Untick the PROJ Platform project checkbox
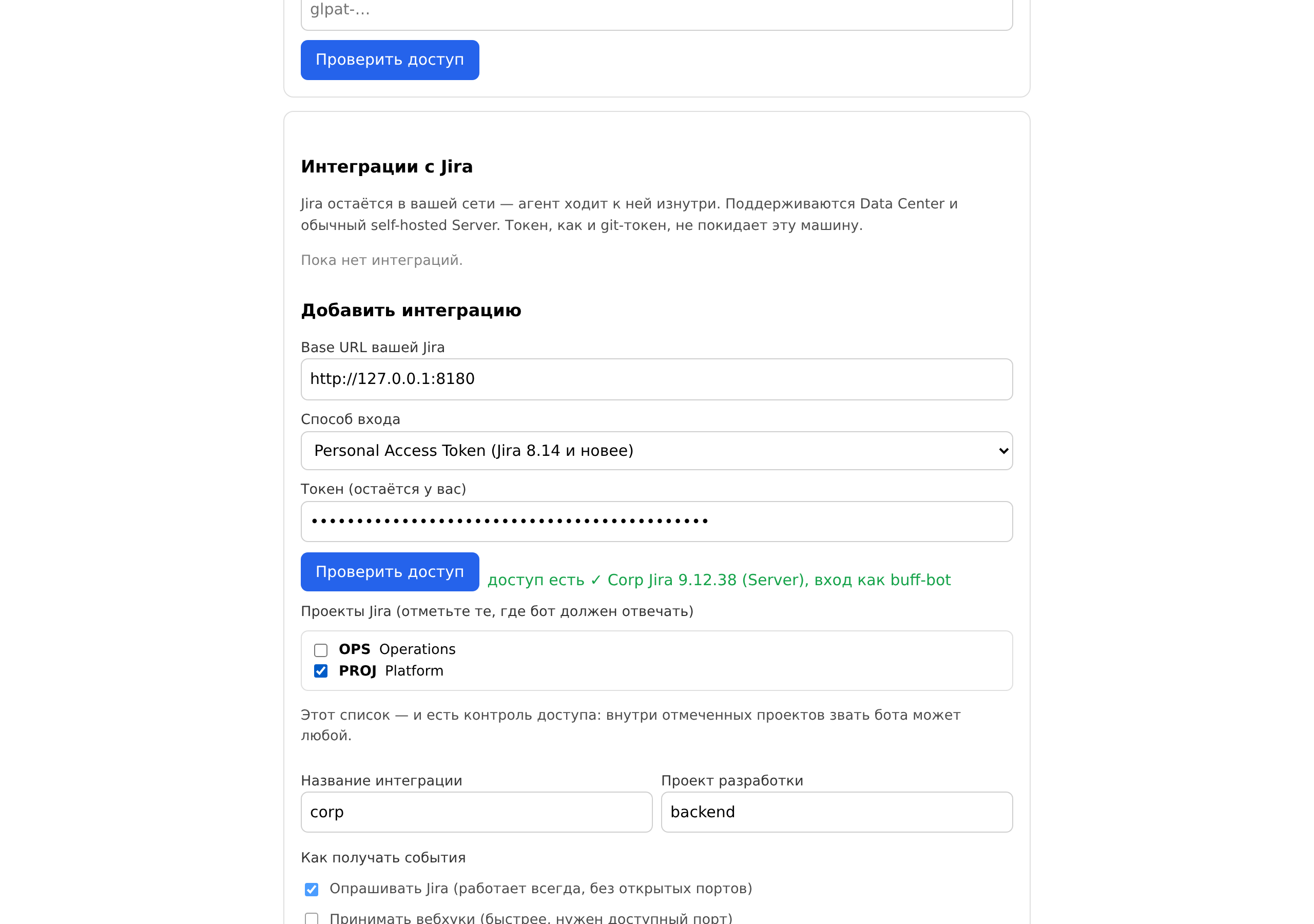The height and width of the screenshot is (924, 1314). 320,671
